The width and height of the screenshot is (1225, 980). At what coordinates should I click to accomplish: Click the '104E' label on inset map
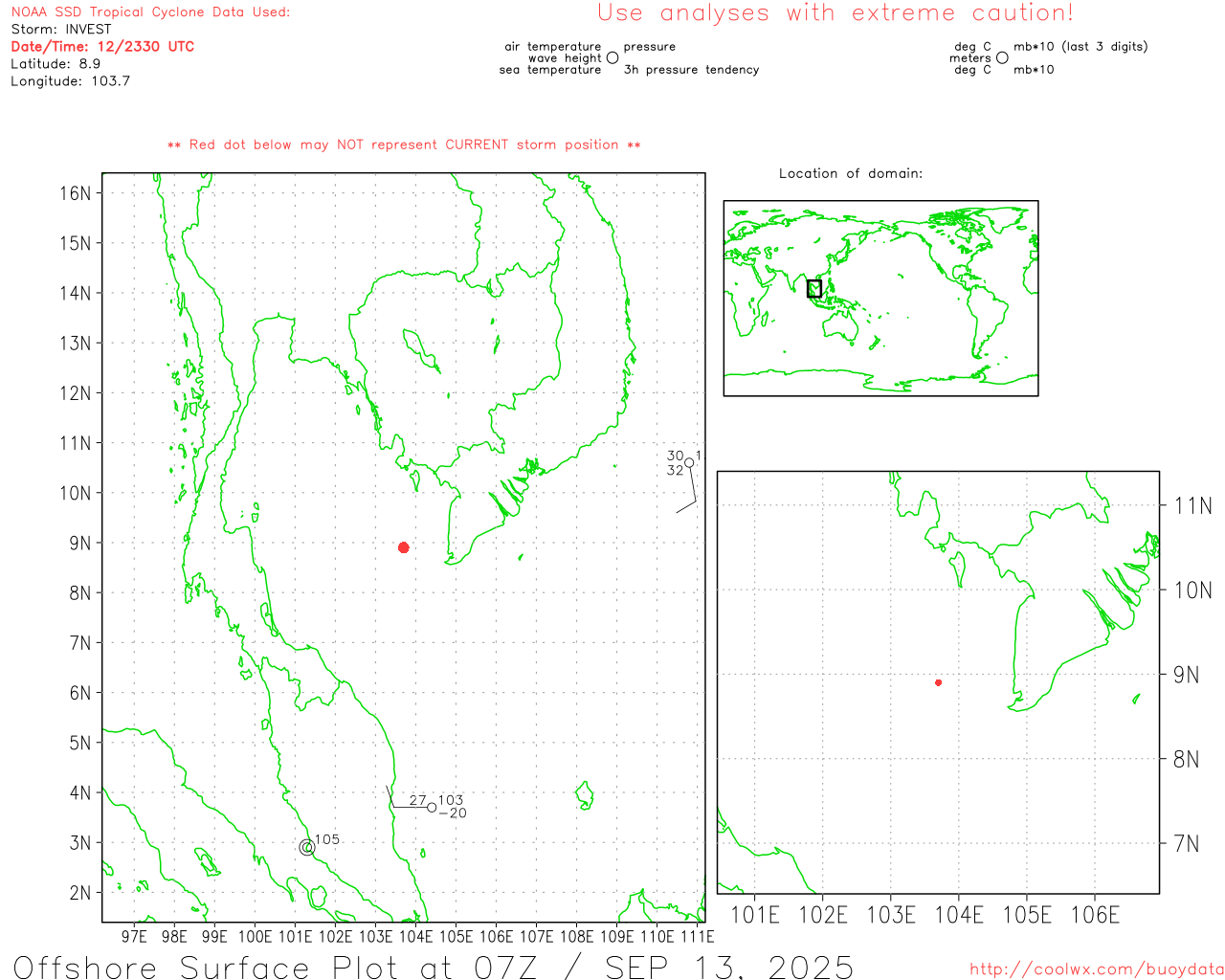959,915
